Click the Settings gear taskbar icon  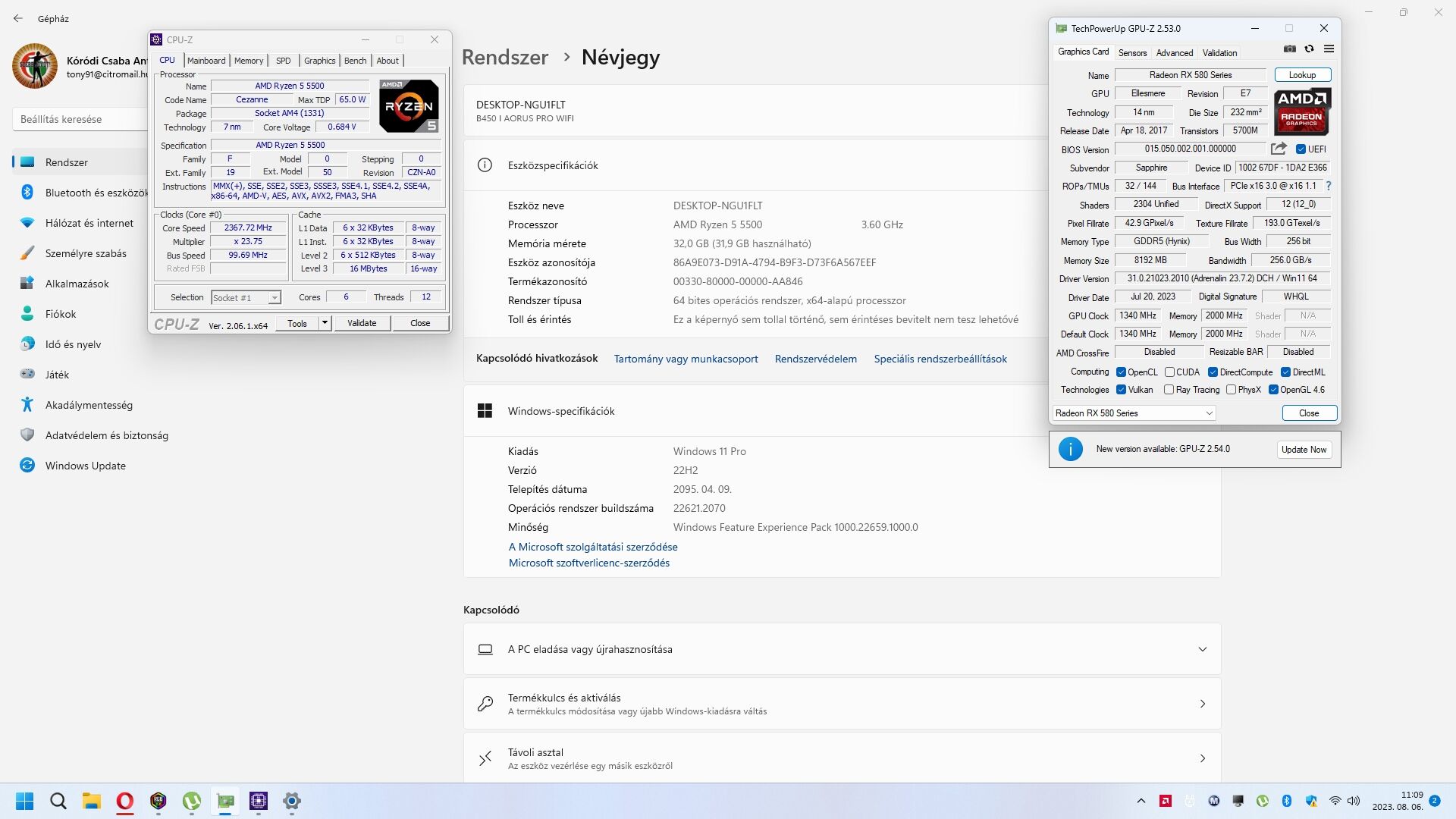tap(292, 801)
